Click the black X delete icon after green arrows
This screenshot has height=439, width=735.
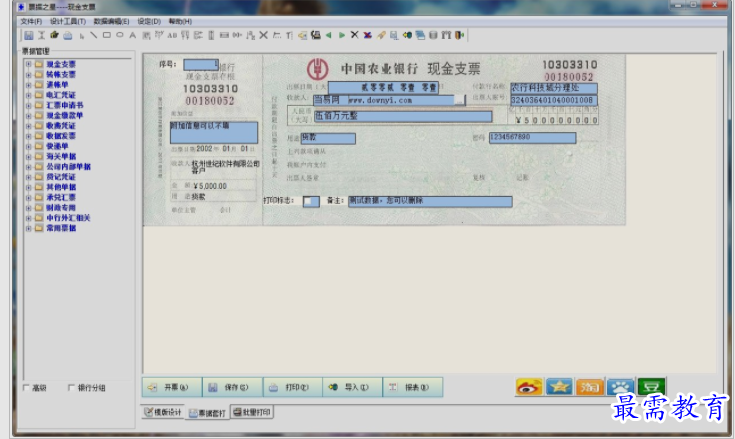click(354, 35)
